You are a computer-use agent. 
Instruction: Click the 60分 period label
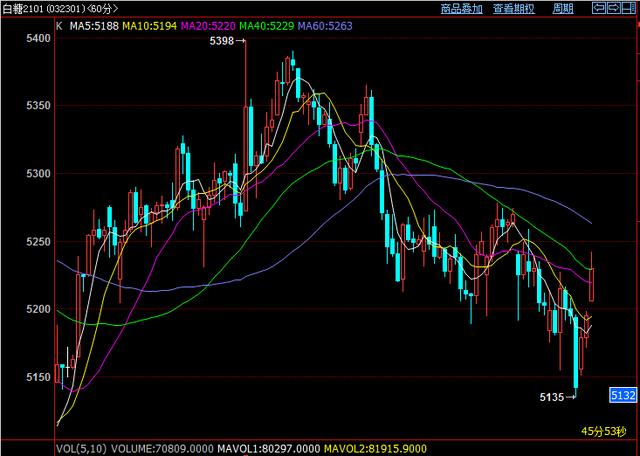tap(104, 8)
